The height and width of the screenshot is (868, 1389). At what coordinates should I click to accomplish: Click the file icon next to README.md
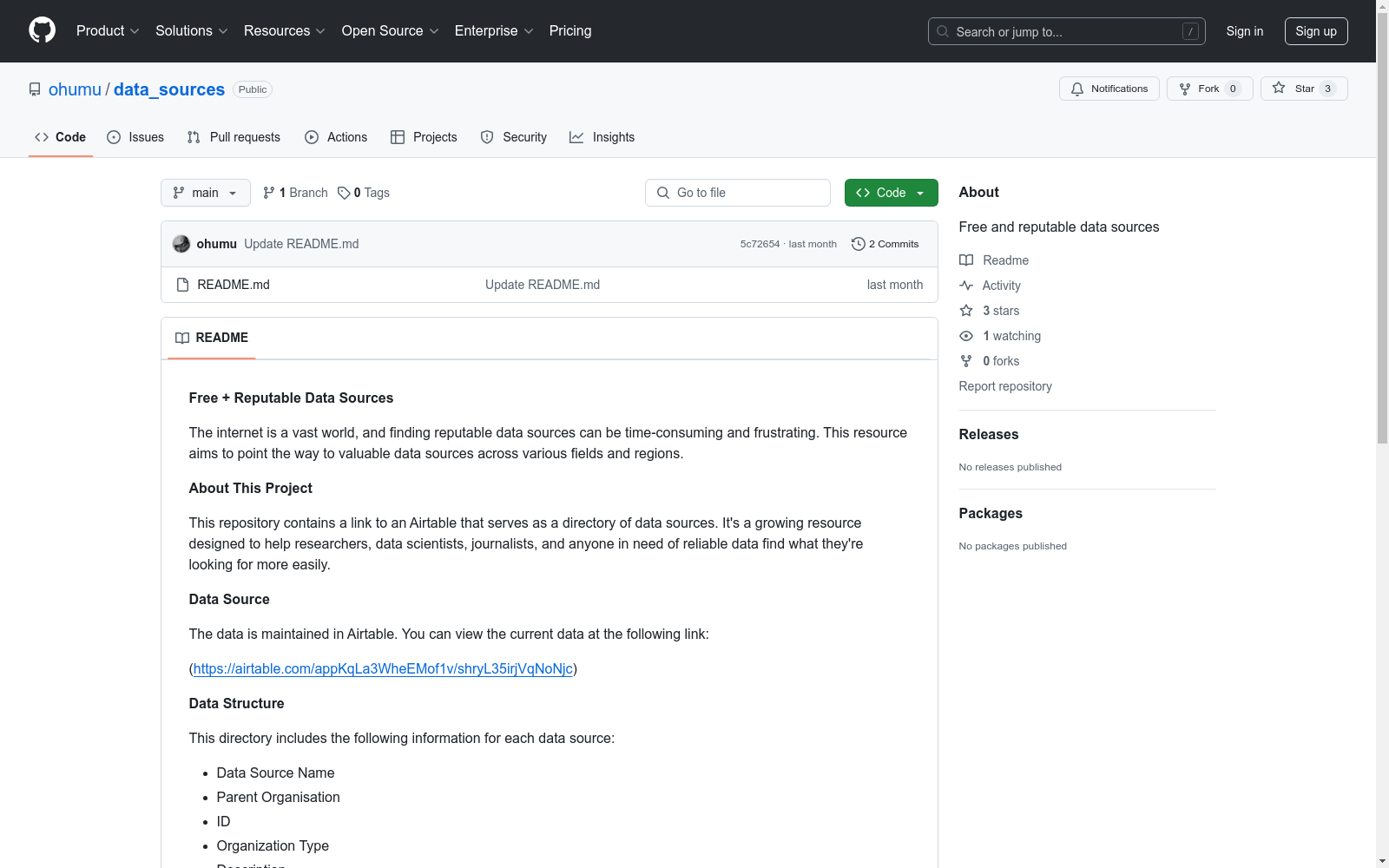[x=182, y=285]
